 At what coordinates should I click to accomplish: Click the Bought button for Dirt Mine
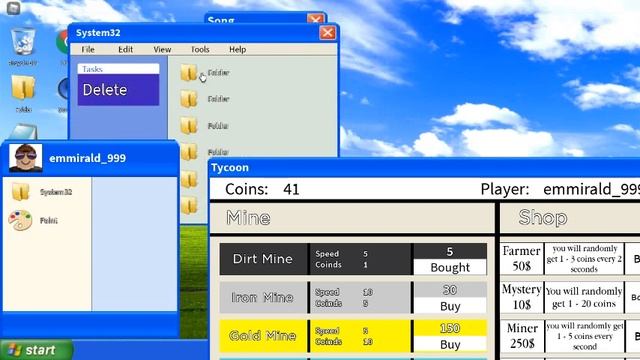[450, 267]
